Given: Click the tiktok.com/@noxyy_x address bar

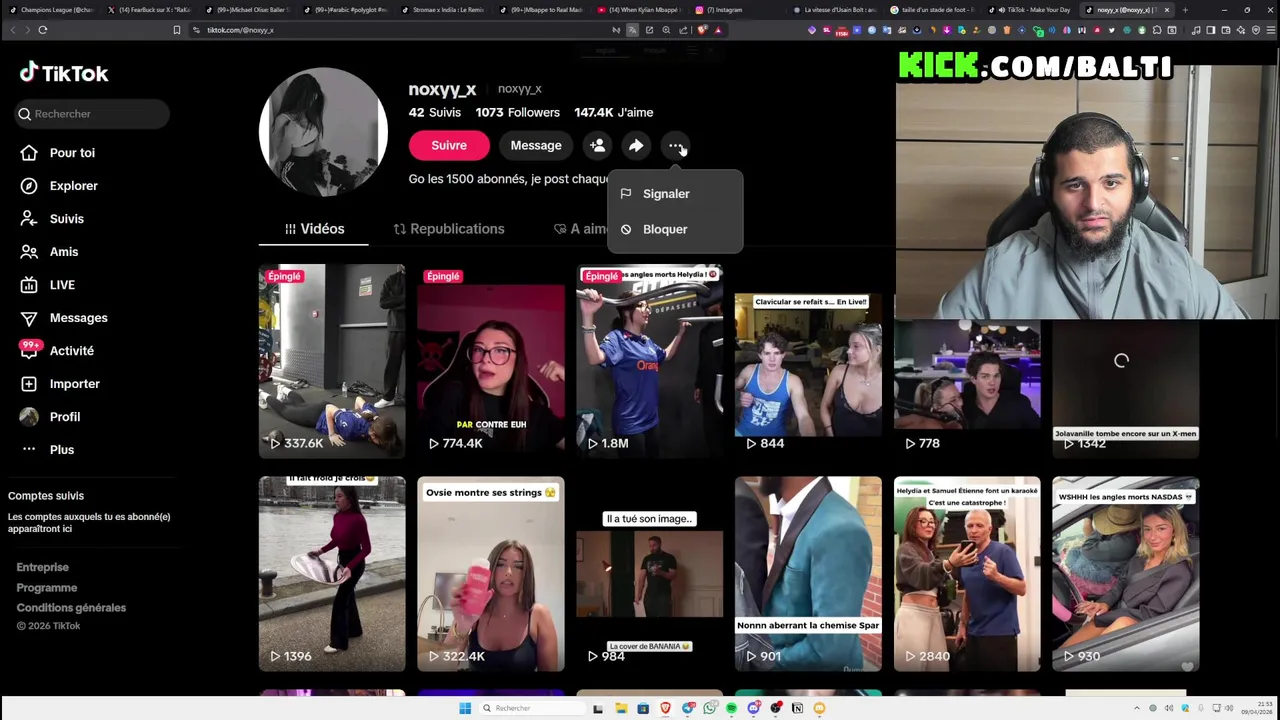Looking at the screenshot, I should pyautogui.click(x=400, y=30).
